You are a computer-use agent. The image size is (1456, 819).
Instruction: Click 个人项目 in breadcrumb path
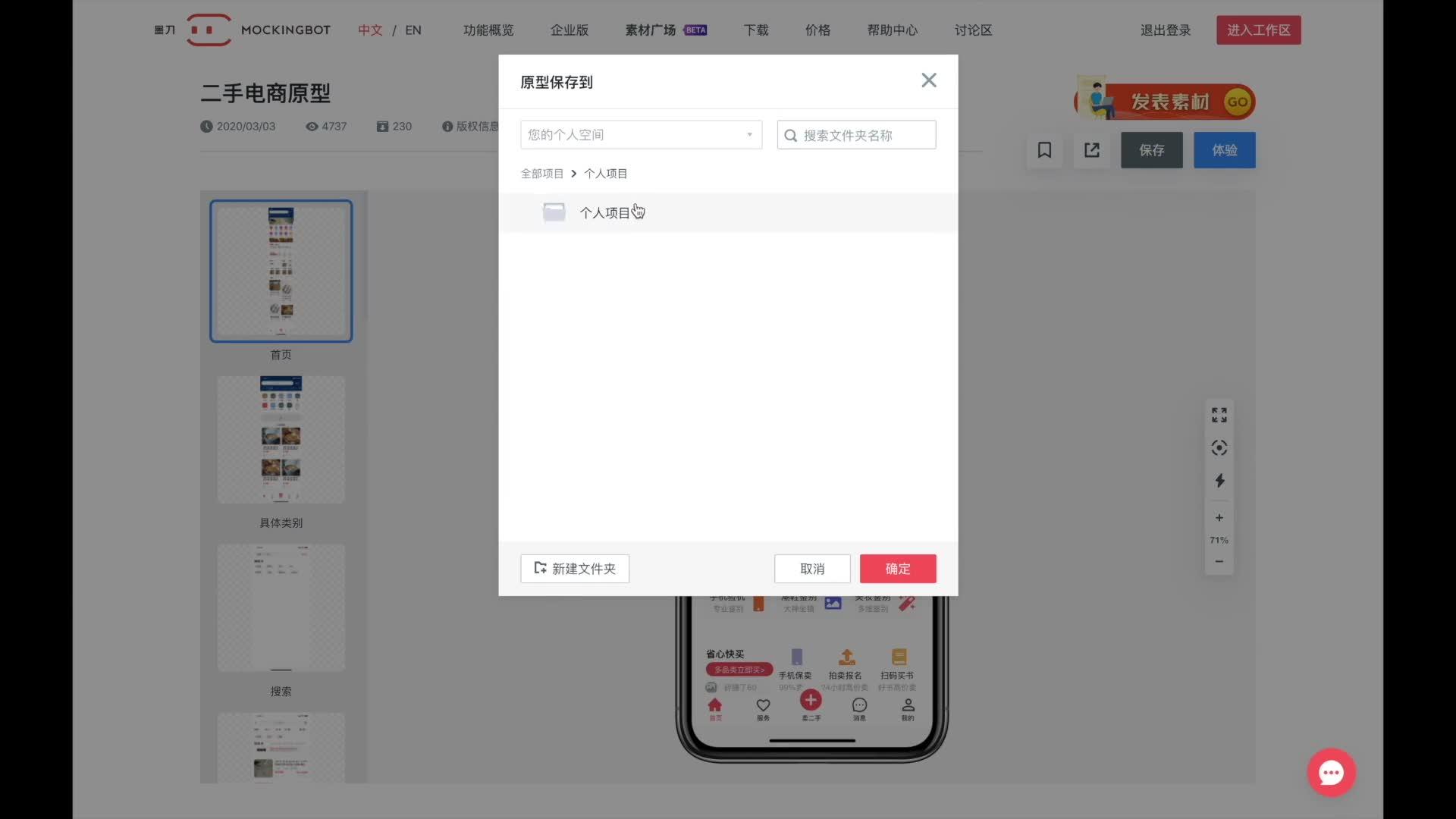[605, 174]
